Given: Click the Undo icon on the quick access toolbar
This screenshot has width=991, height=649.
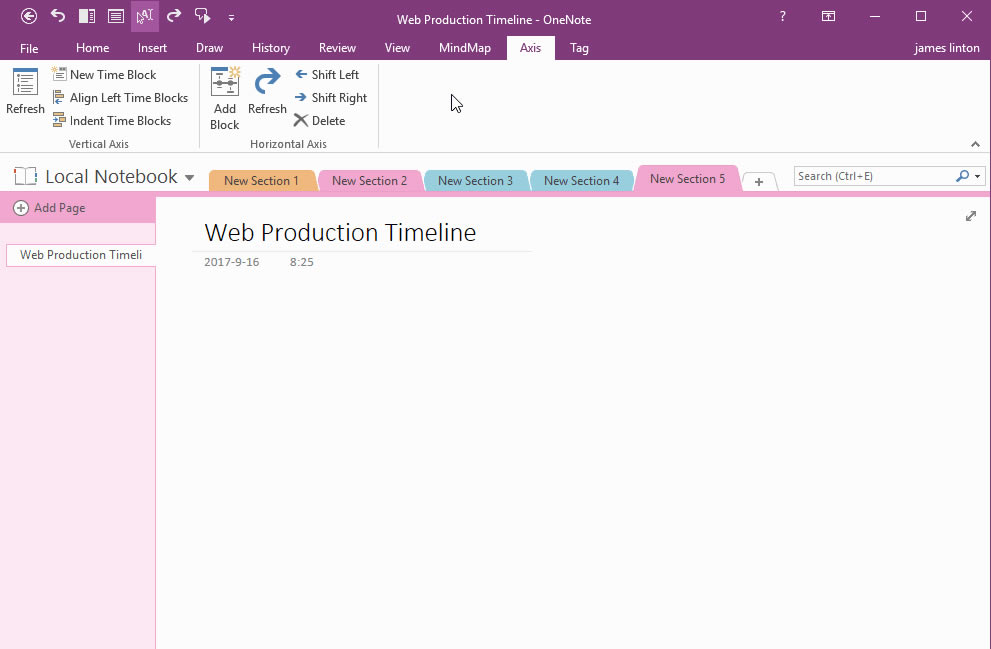Looking at the screenshot, I should click(57, 15).
